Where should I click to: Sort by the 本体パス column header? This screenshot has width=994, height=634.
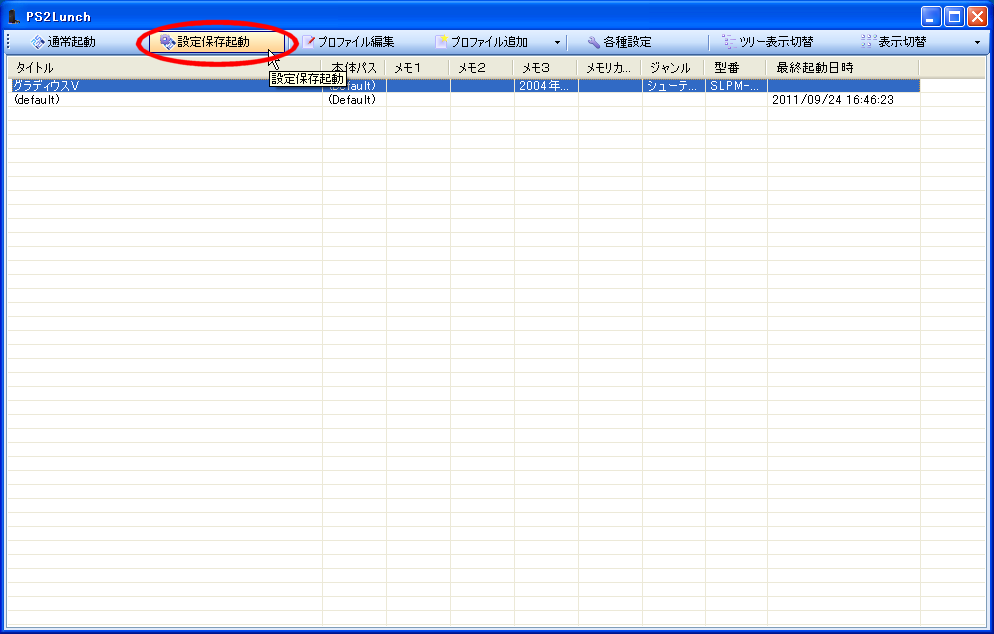pos(353,68)
